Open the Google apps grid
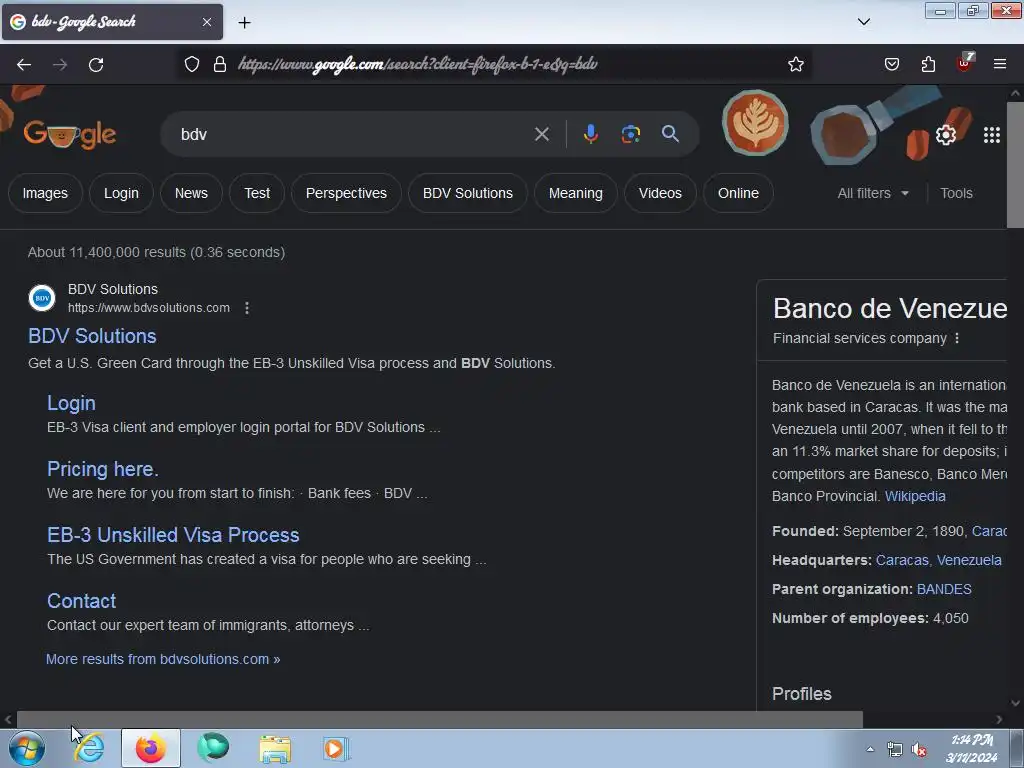Viewport: 1024px width, 768px height. tap(991, 135)
